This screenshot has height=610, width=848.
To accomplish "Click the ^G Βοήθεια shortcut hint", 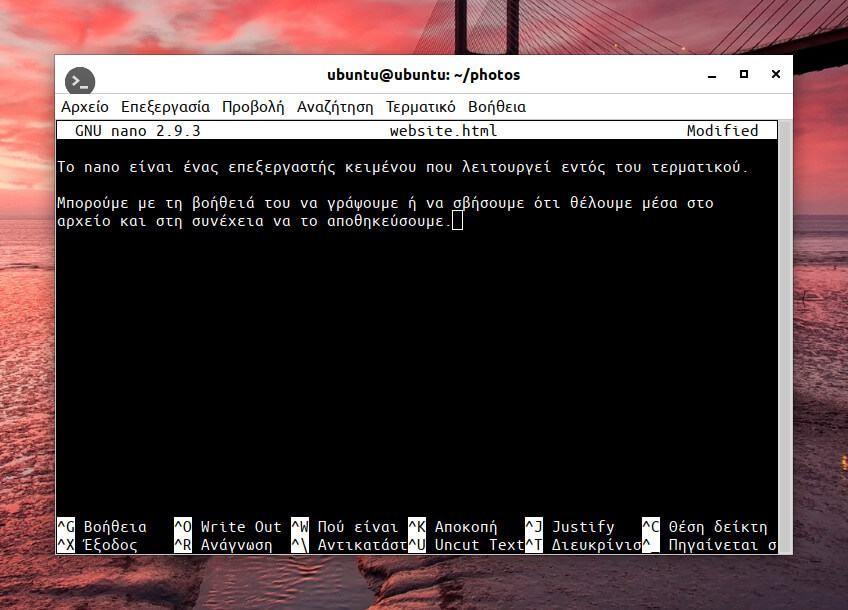I will (102, 527).
